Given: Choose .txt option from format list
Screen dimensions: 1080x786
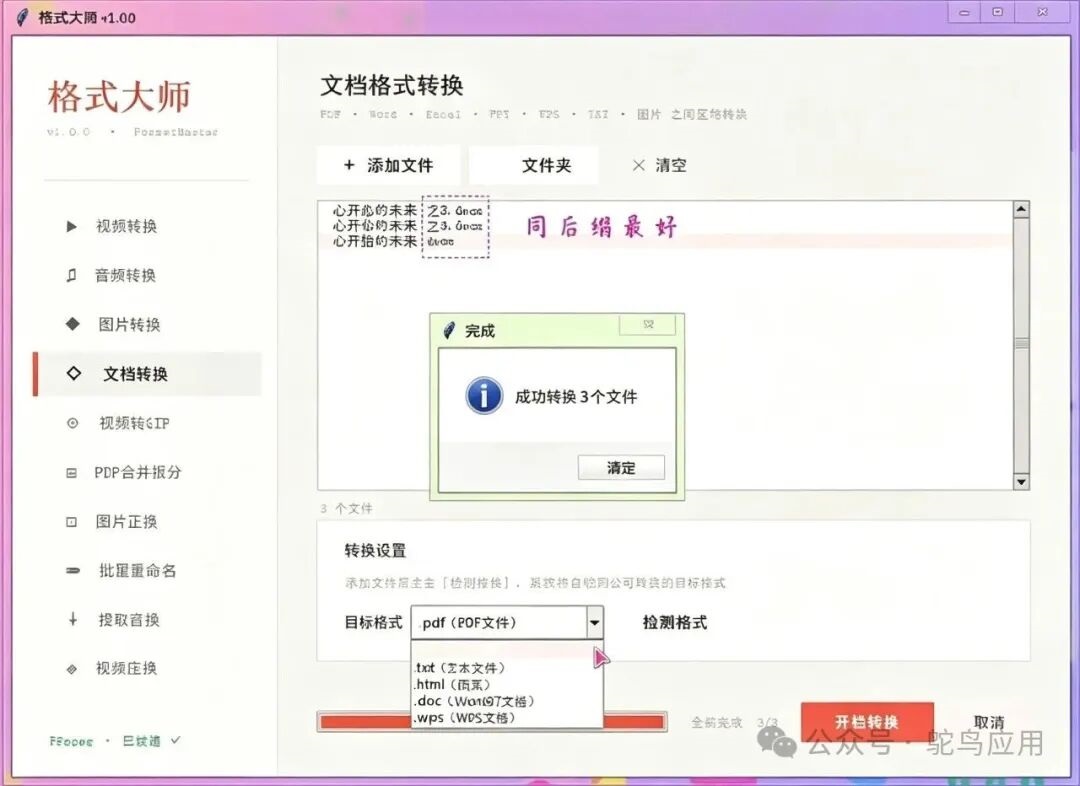Looking at the screenshot, I should (x=507, y=668).
